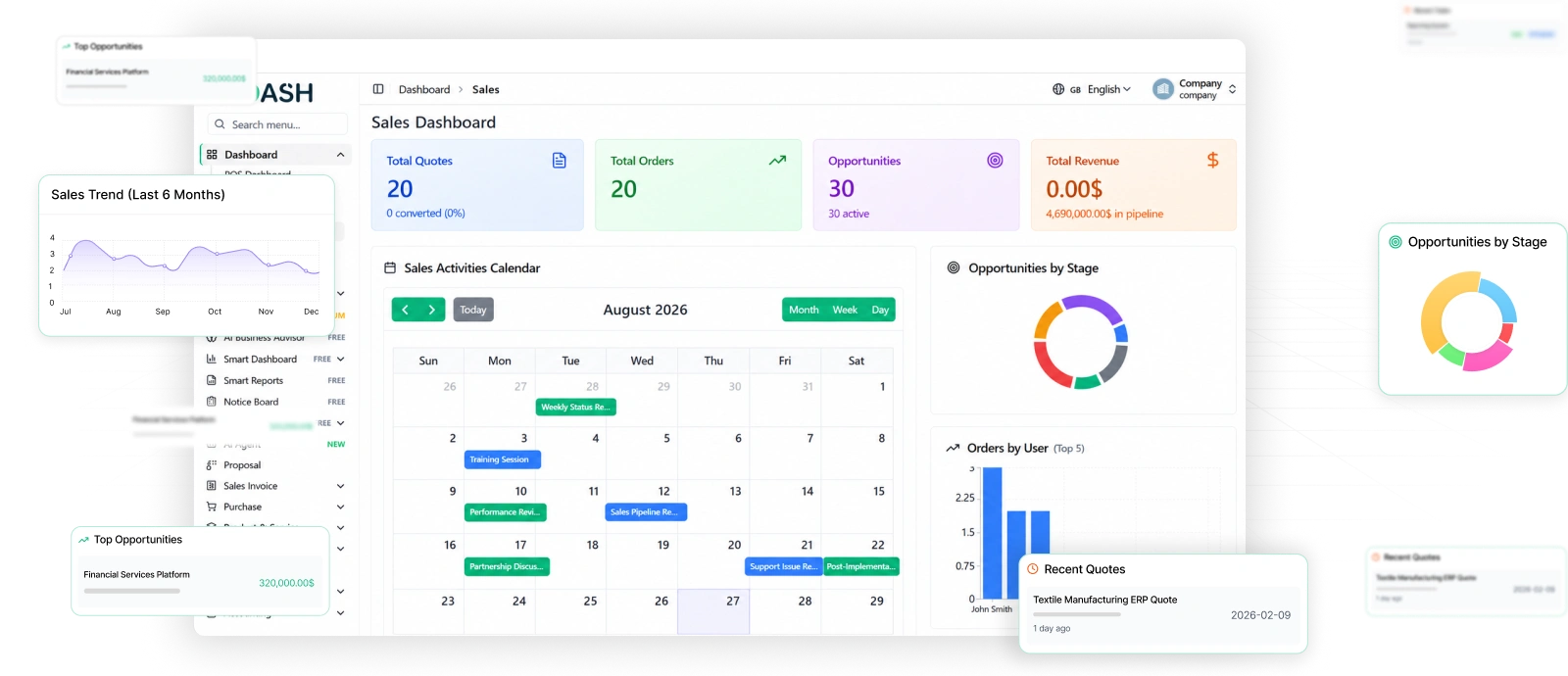
Task: Open Smart Reports menu item
Action: 253,380
